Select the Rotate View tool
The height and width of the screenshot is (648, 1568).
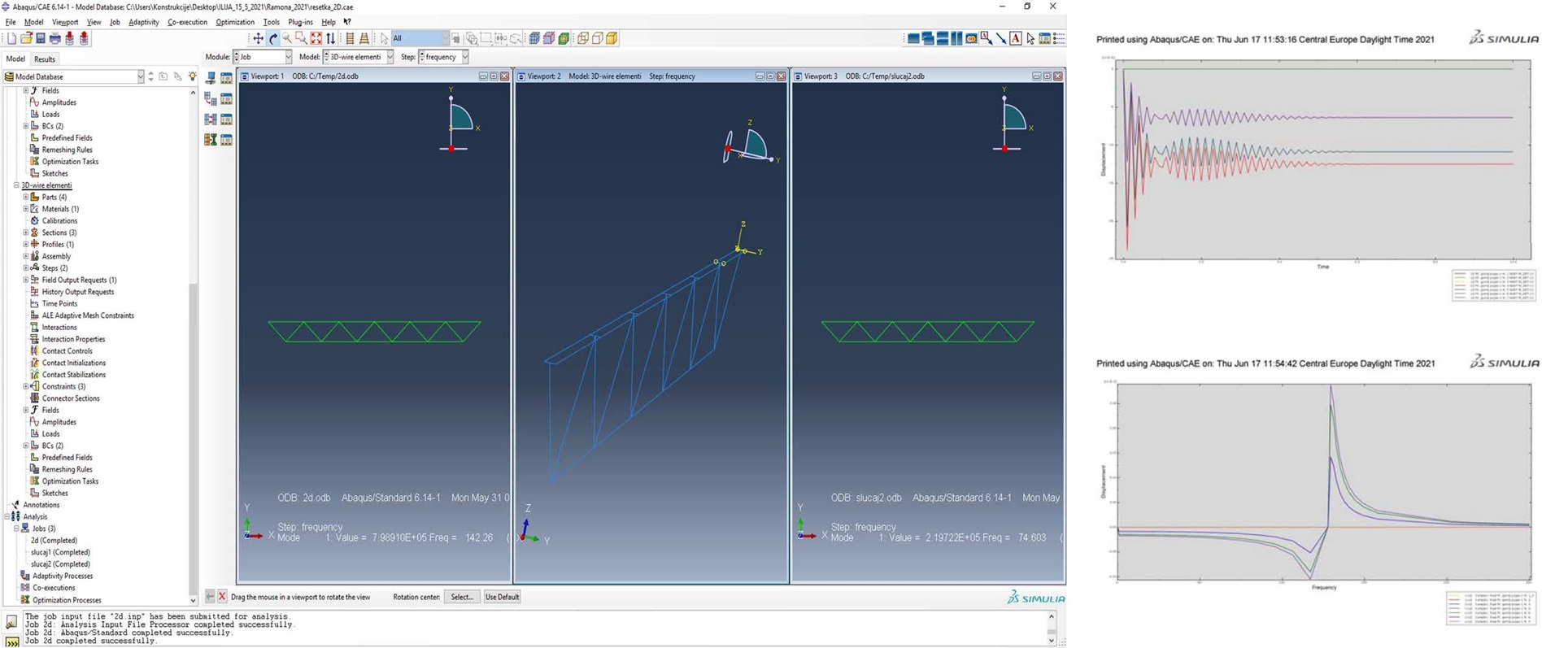point(272,38)
